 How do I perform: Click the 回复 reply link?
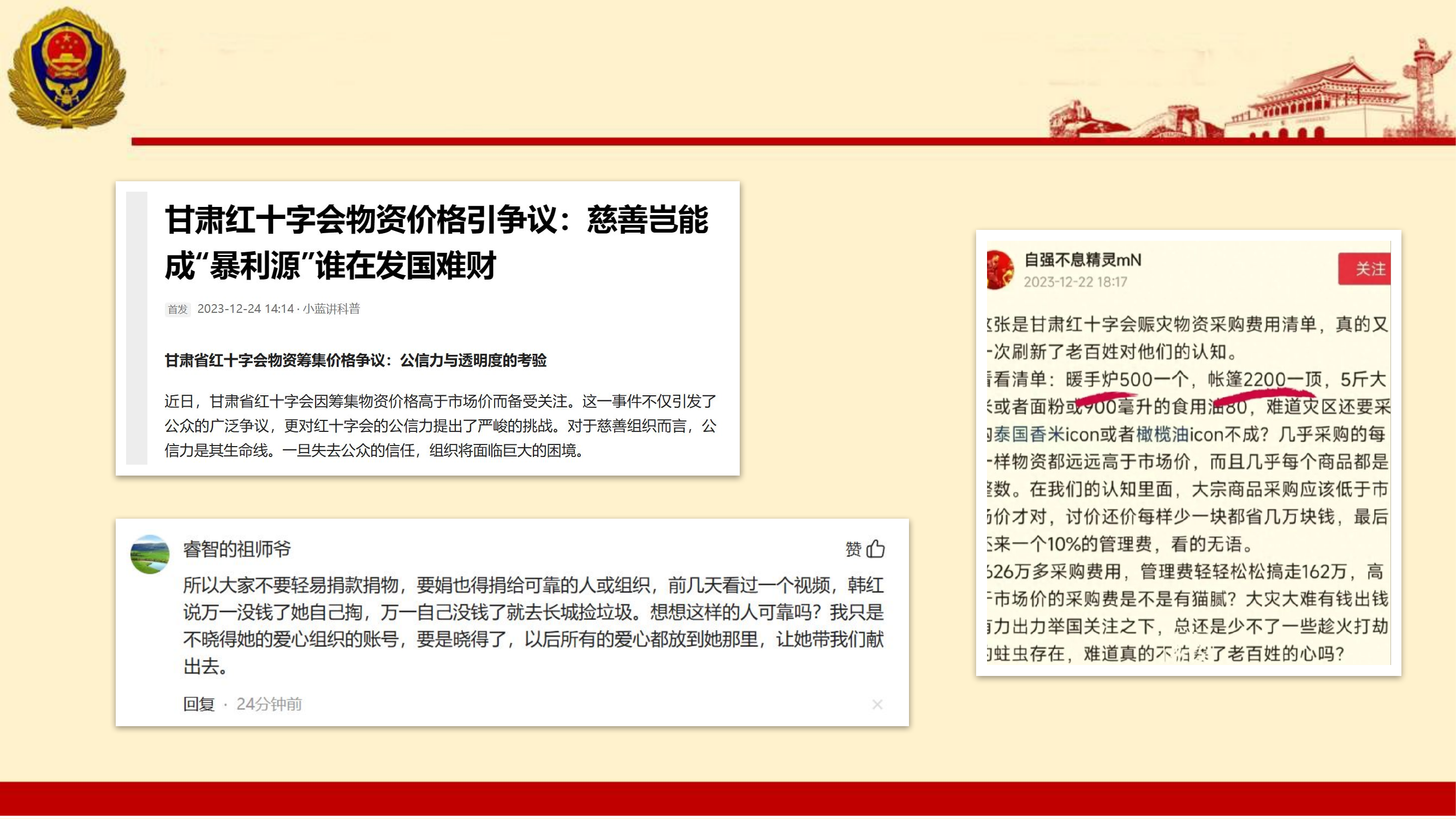click(199, 704)
